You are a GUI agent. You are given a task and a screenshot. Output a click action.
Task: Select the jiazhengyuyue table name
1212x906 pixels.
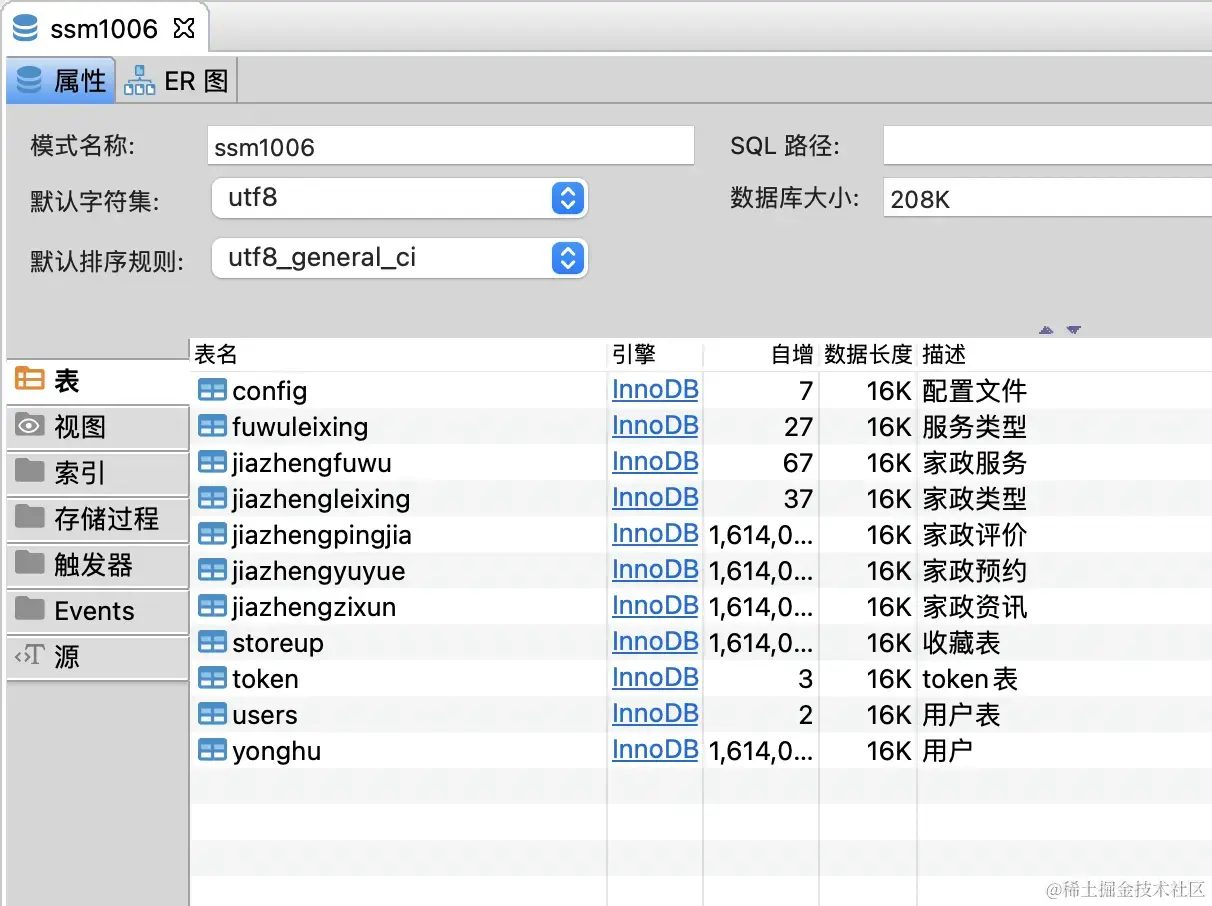tap(319, 572)
